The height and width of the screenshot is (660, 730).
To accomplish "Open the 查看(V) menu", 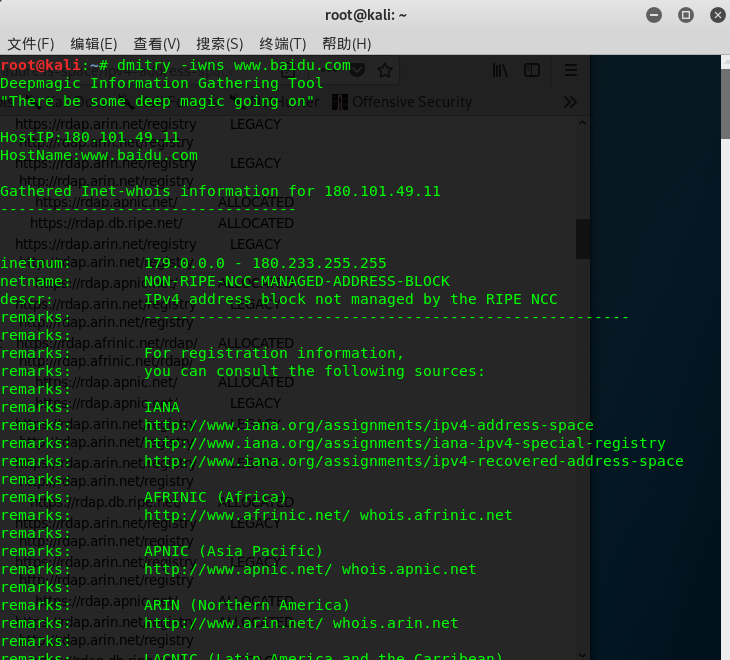I will [x=156, y=44].
